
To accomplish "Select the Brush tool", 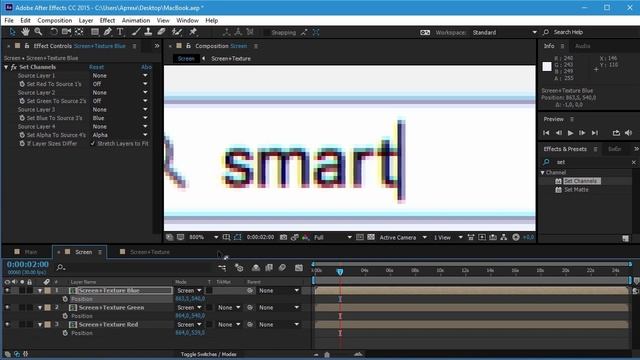I will click(x=136, y=32).
